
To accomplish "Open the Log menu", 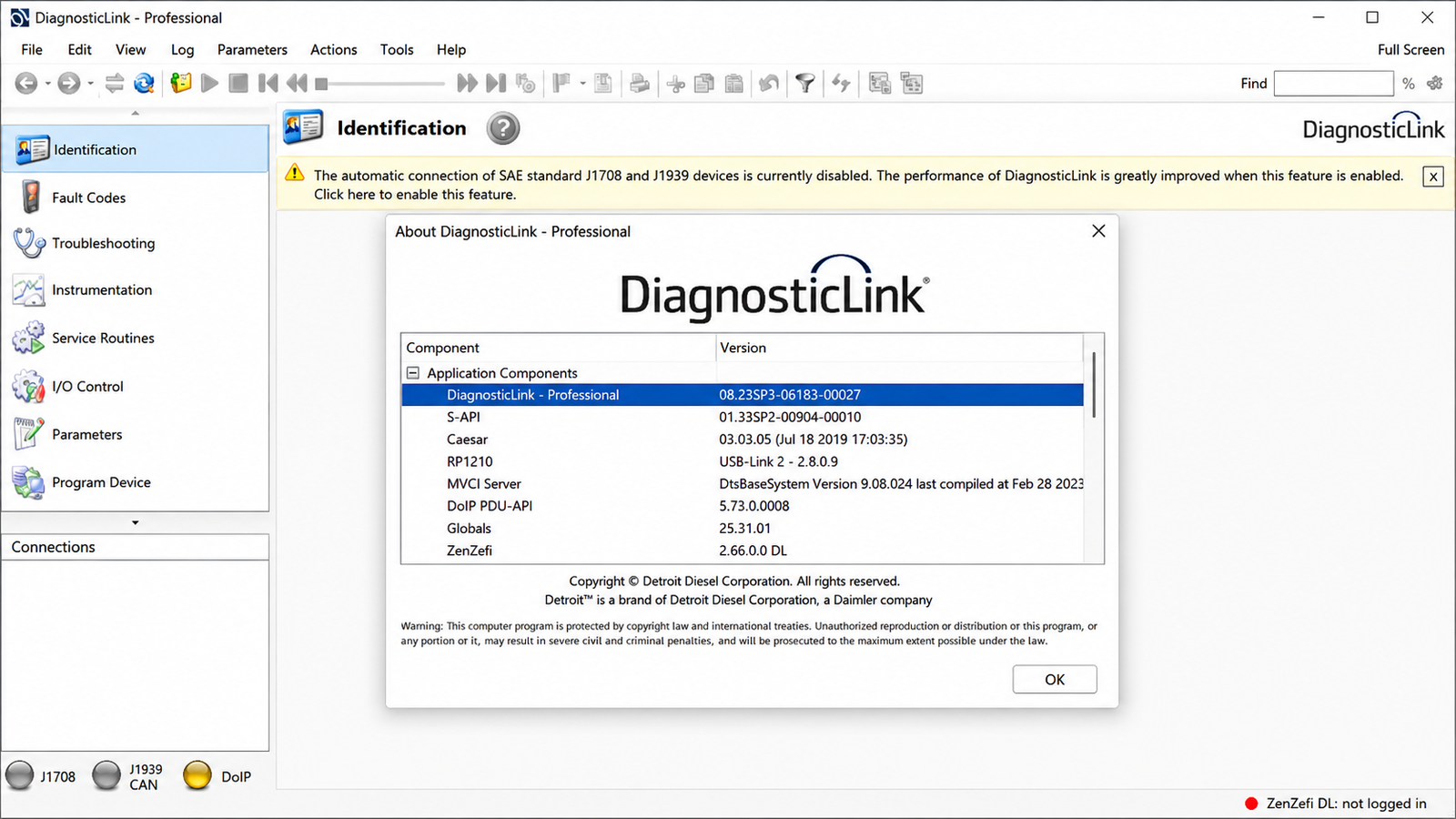I will 182,50.
